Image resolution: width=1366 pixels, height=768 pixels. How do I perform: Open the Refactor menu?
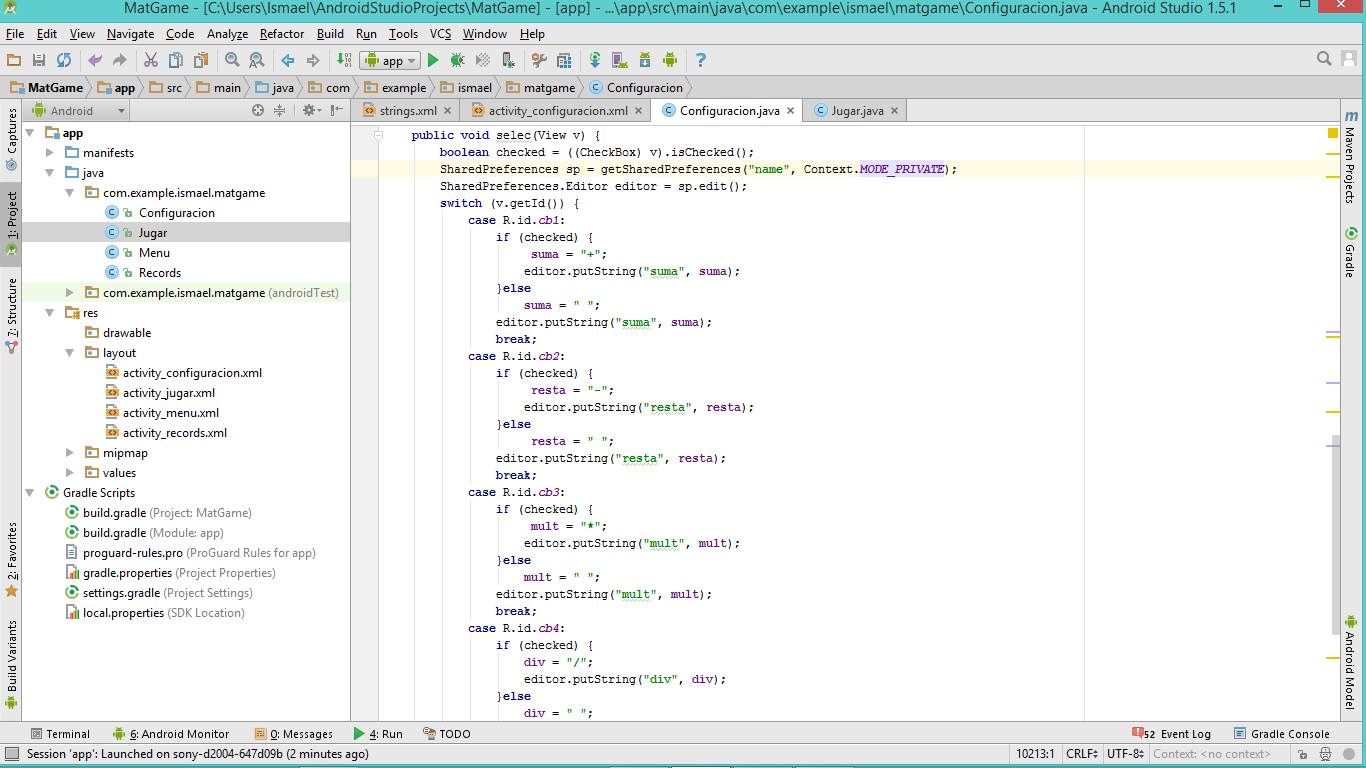pos(282,33)
